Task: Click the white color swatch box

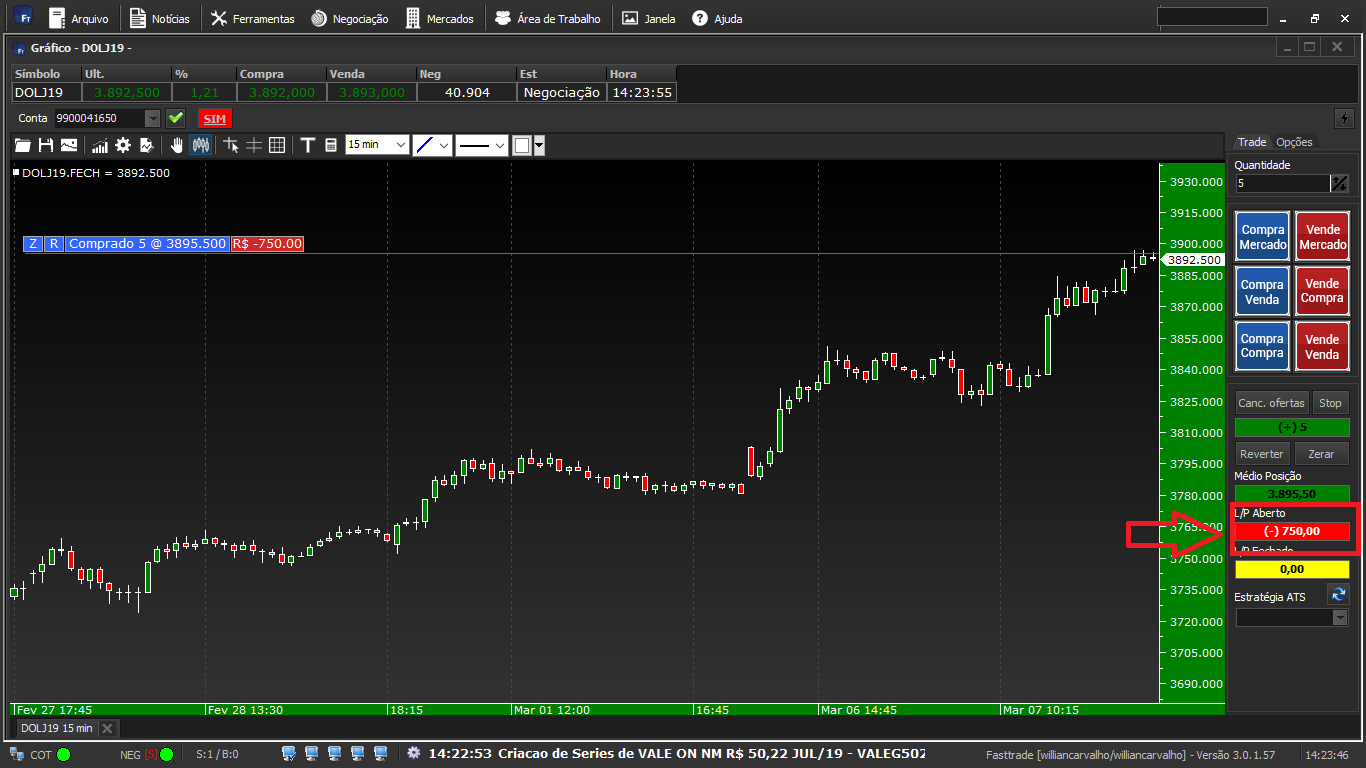Action: coord(522,145)
